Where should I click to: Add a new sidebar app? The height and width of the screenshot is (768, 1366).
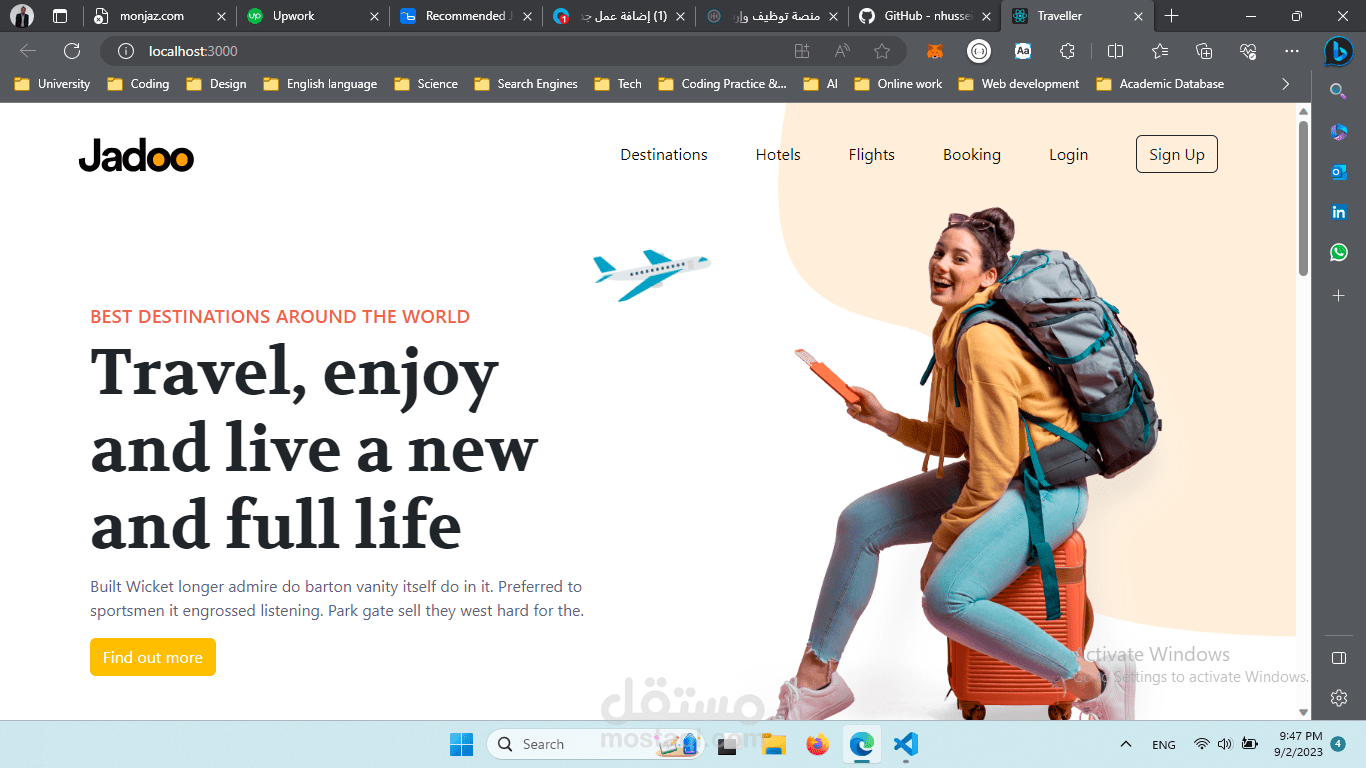tap(1339, 296)
